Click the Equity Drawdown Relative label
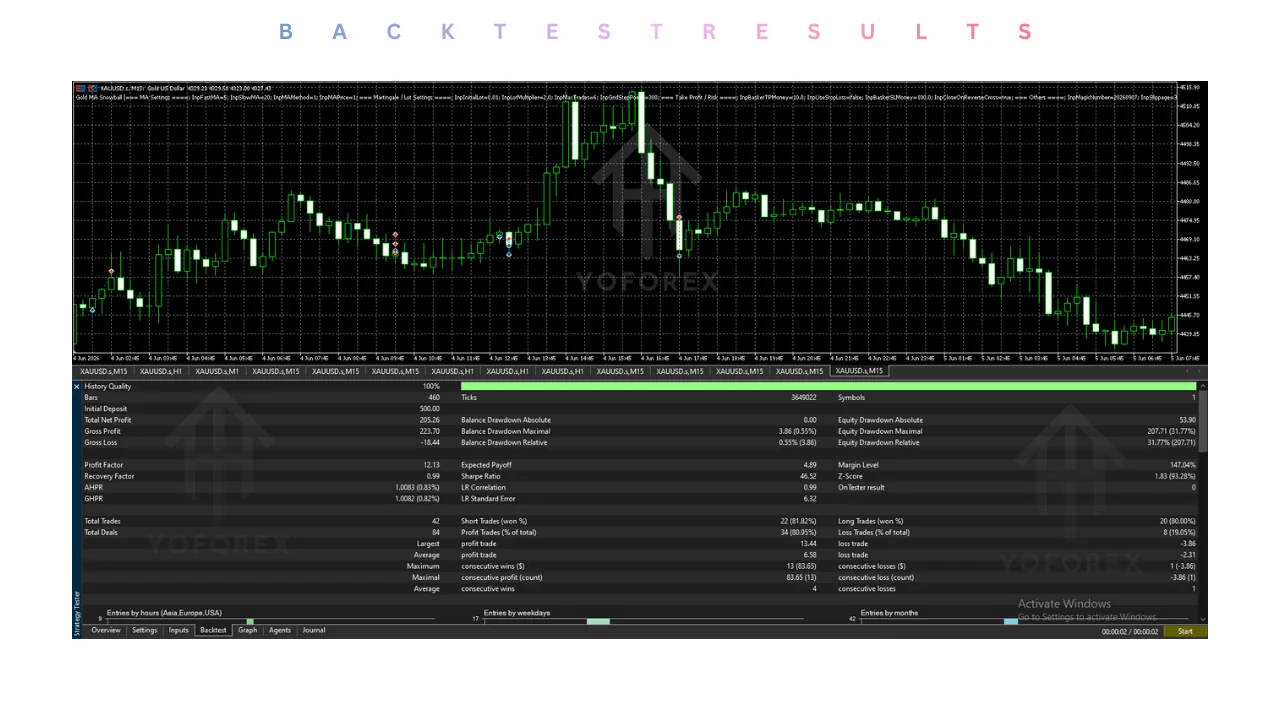 879,442
